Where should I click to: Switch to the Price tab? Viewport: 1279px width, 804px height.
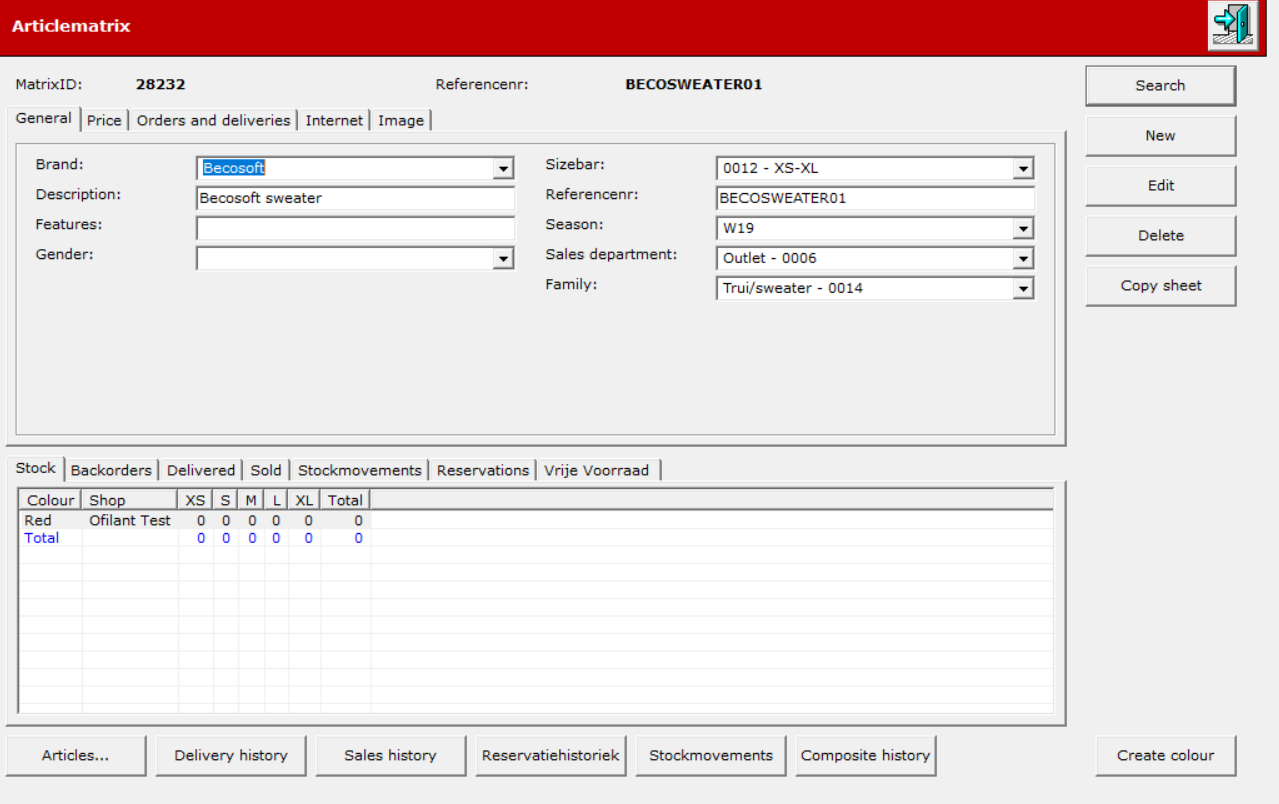click(104, 120)
